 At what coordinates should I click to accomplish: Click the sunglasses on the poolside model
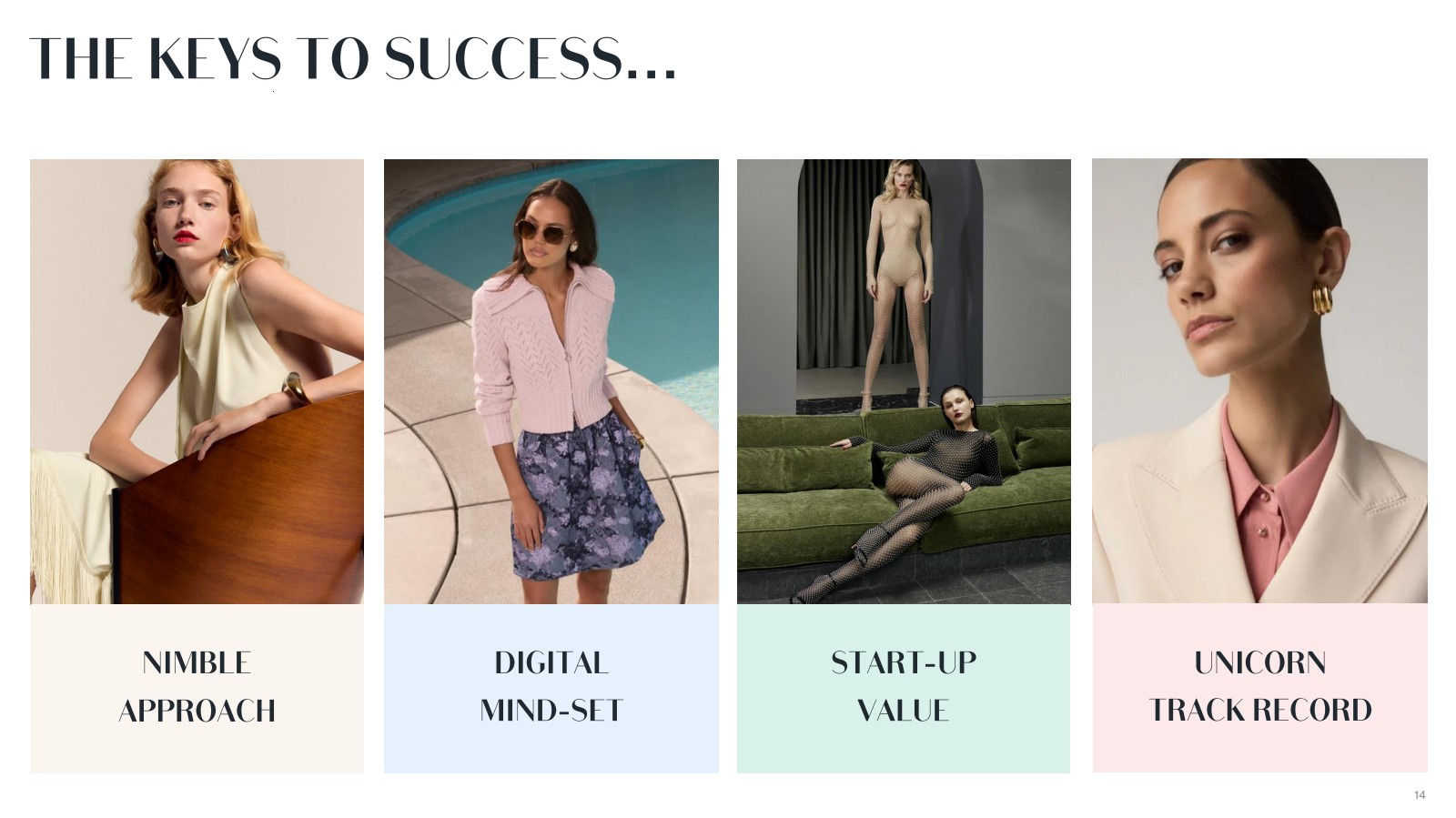tap(545, 232)
